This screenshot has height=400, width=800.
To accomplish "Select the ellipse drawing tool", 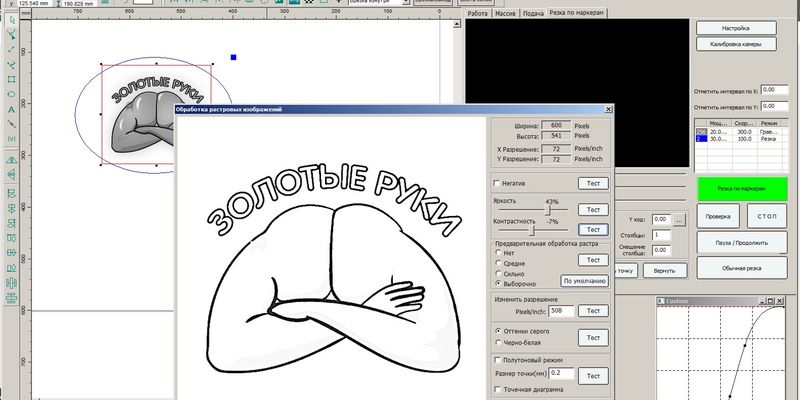I will click(x=11, y=94).
